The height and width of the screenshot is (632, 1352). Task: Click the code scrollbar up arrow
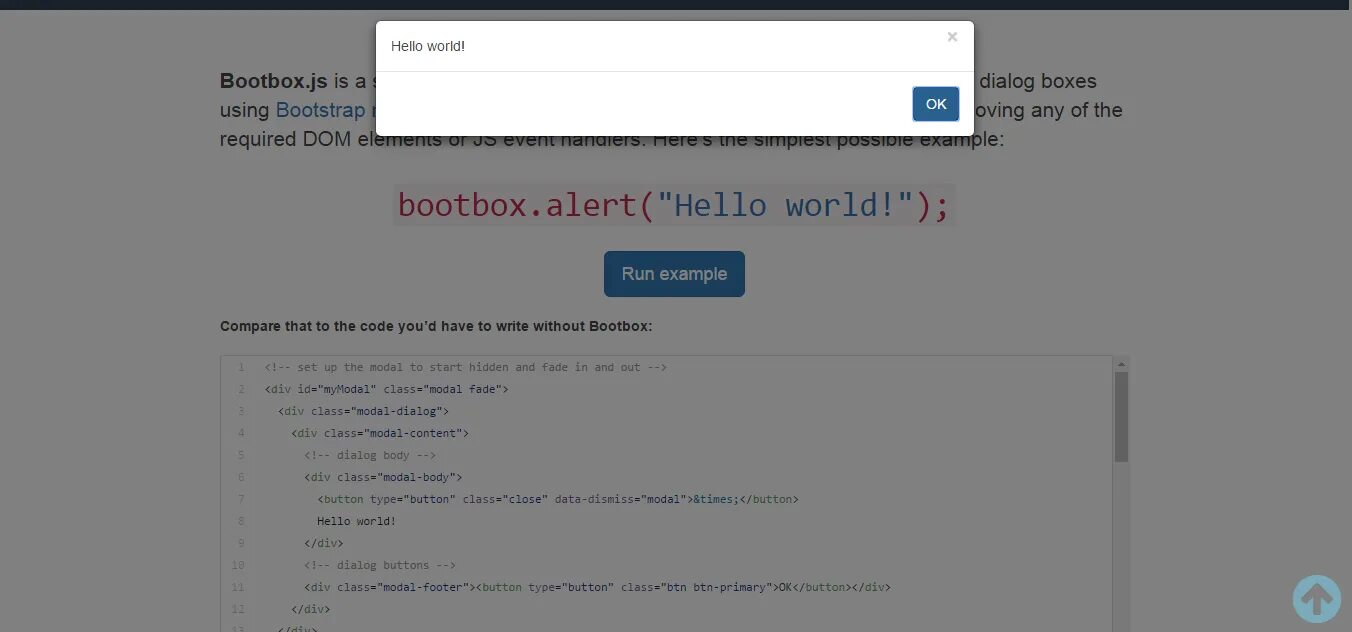[1121, 364]
